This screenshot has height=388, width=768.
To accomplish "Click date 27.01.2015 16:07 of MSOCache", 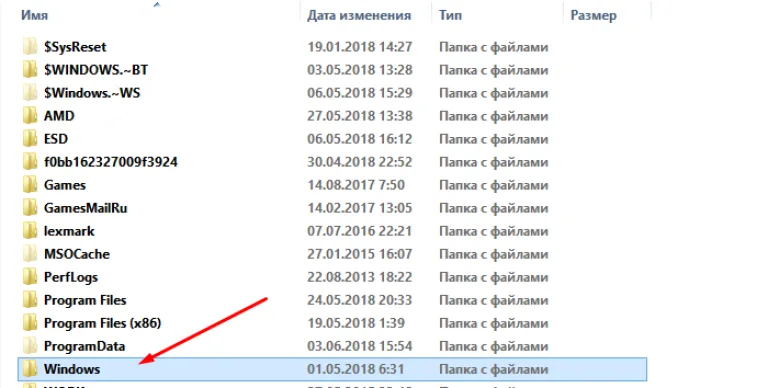I will (360, 254).
